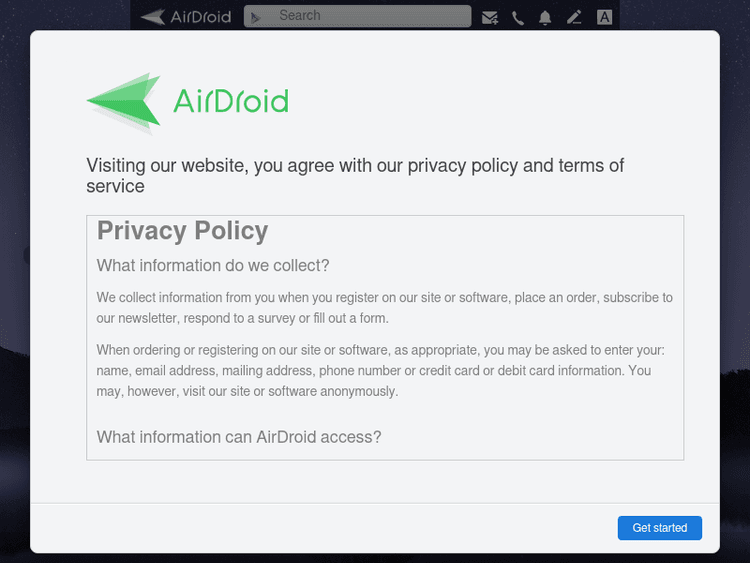Screen dimensions: 750x563
Task: Click the Privacy Policy heading
Action: click(x=183, y=231)
